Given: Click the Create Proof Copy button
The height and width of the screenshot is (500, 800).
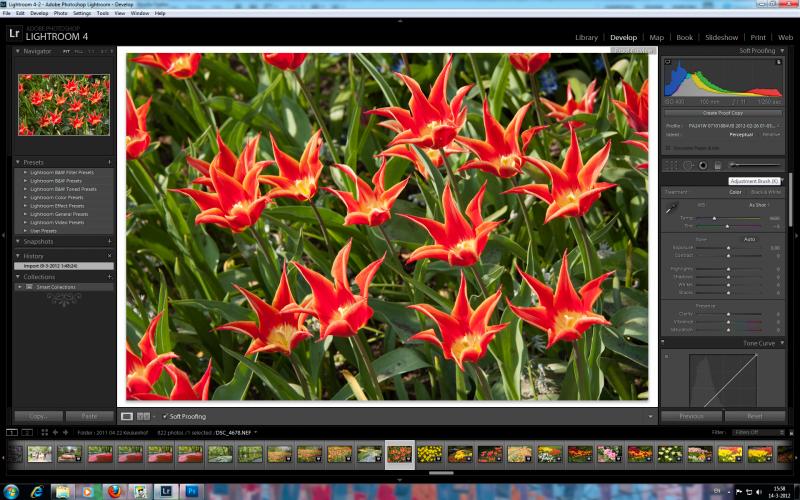Looking at the screenshot, I should pyautogui.click(x=722, y=113).
